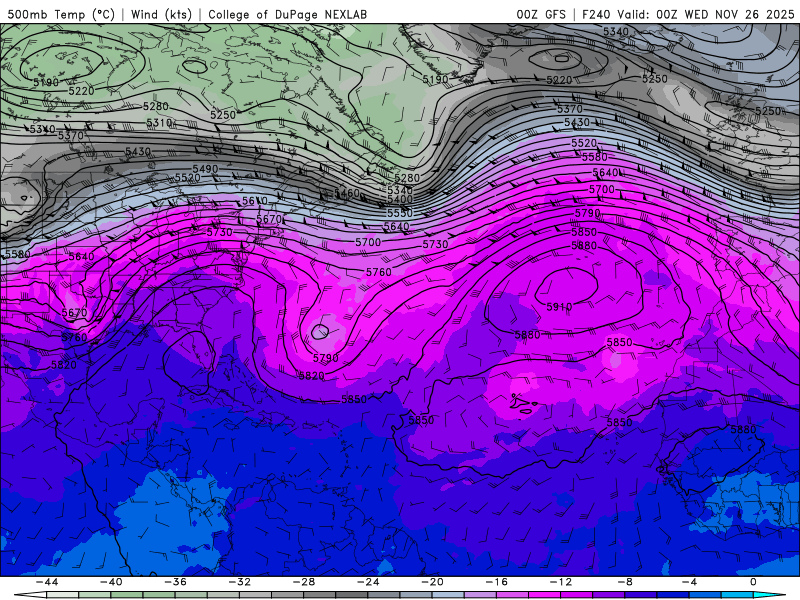The image size is (800, 600).
Task: Click the -44 color scale label
Action: tap(46, 582)
